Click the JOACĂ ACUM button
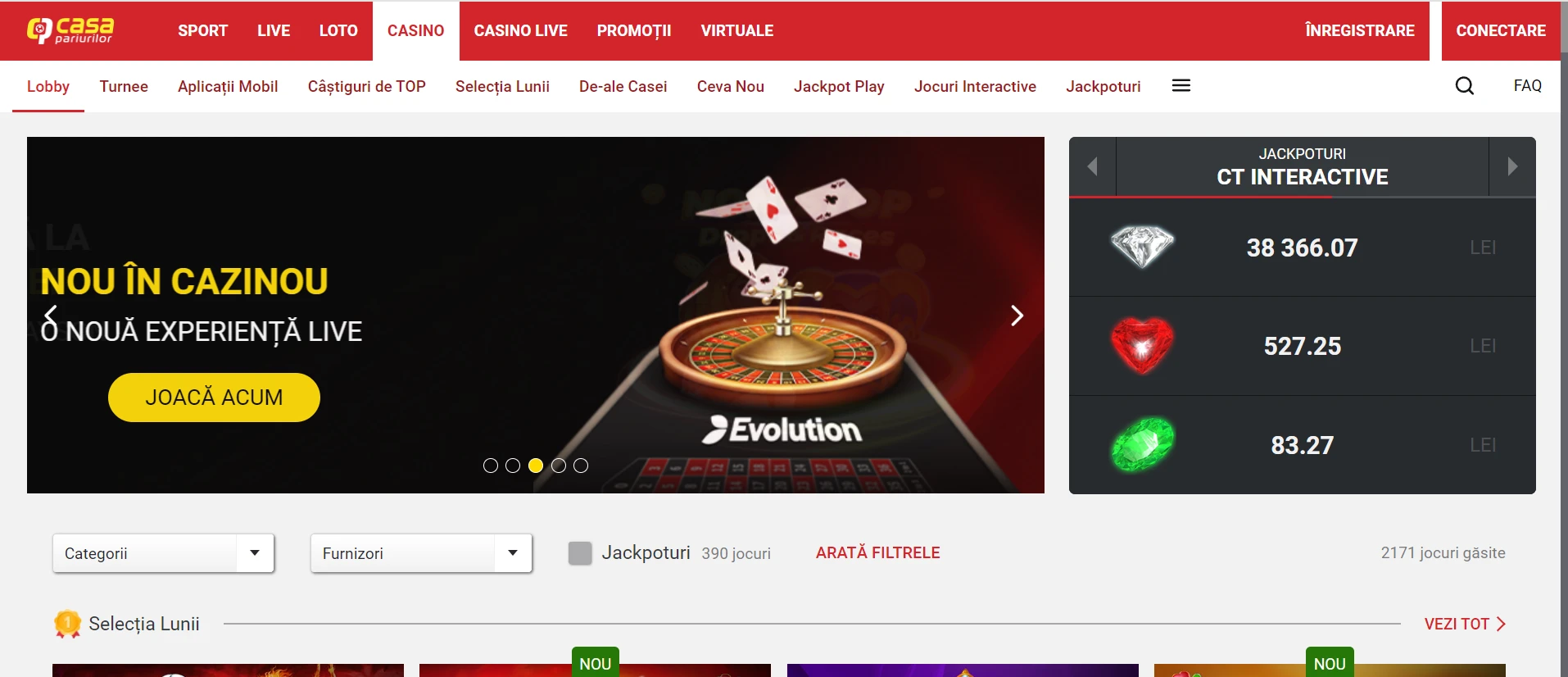 point(214,398)
